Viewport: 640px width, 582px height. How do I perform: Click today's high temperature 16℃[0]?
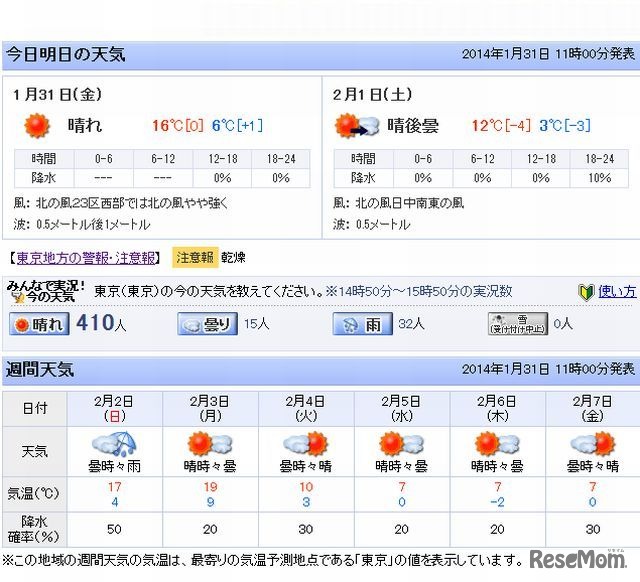[178, 125]
